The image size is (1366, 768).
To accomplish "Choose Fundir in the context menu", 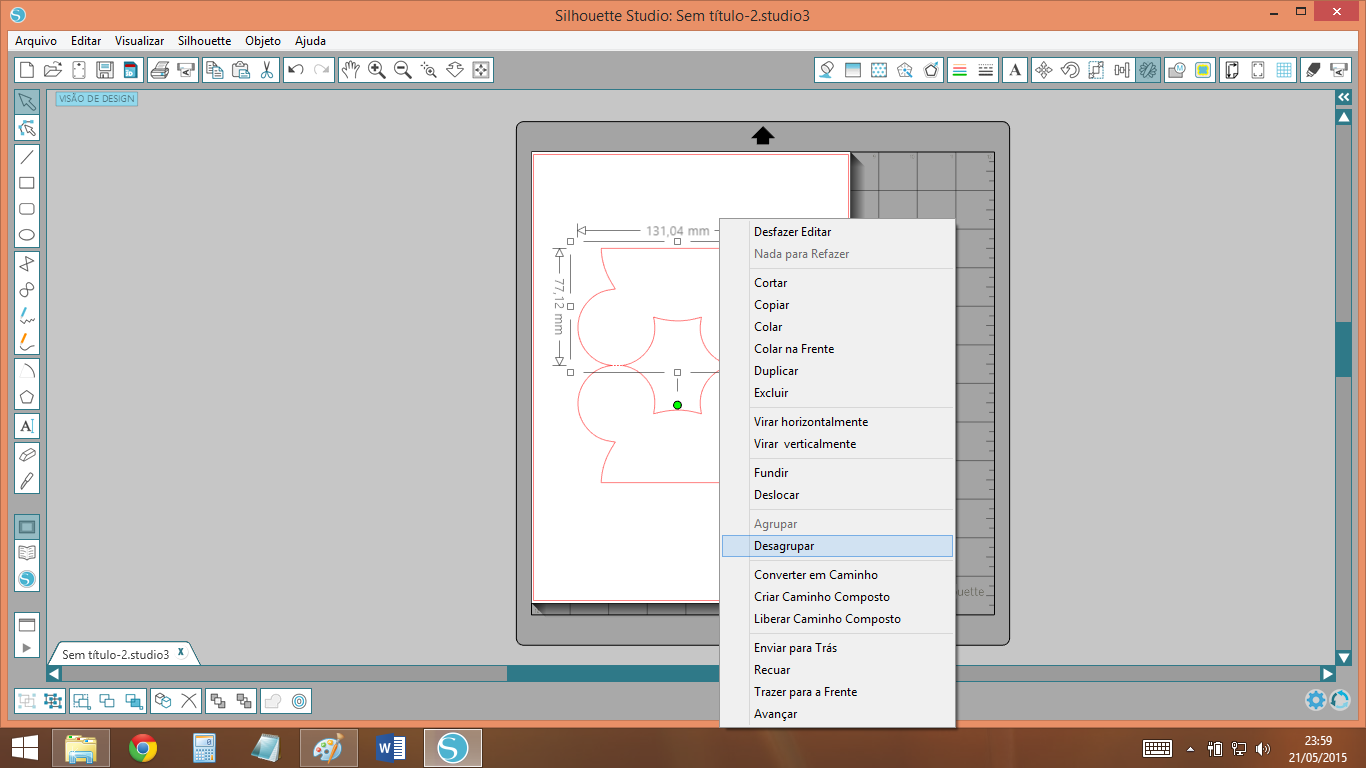I will (x=837, y=473).
